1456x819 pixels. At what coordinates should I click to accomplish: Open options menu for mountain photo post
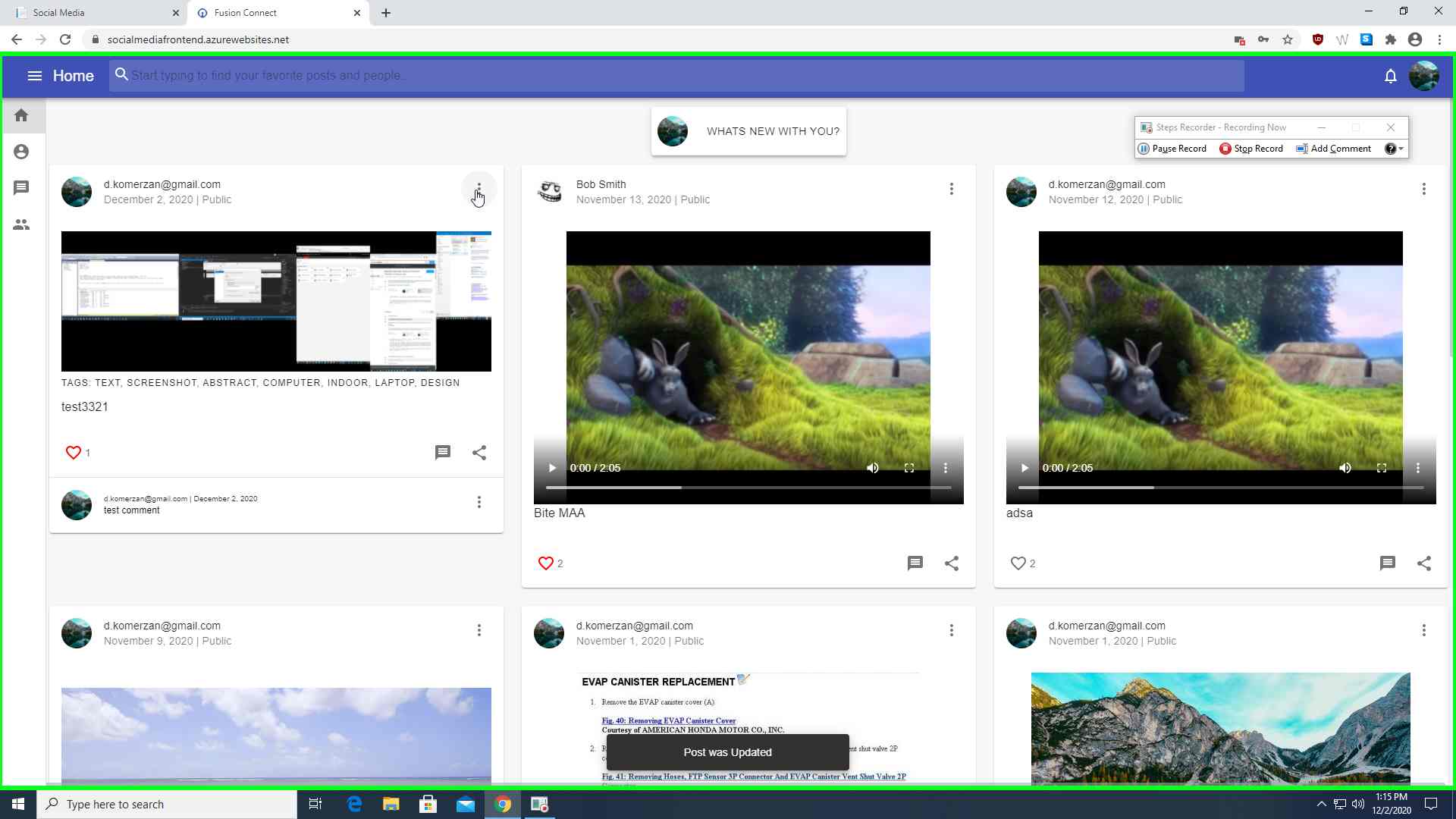pos(1424,630)
